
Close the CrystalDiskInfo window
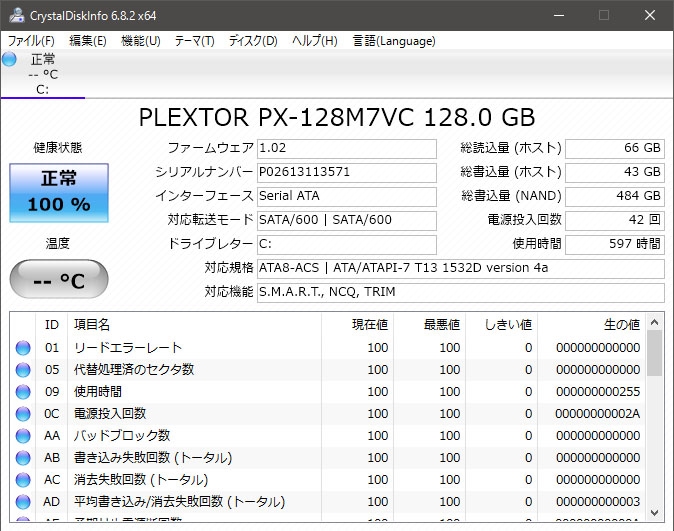coord(650,15)
